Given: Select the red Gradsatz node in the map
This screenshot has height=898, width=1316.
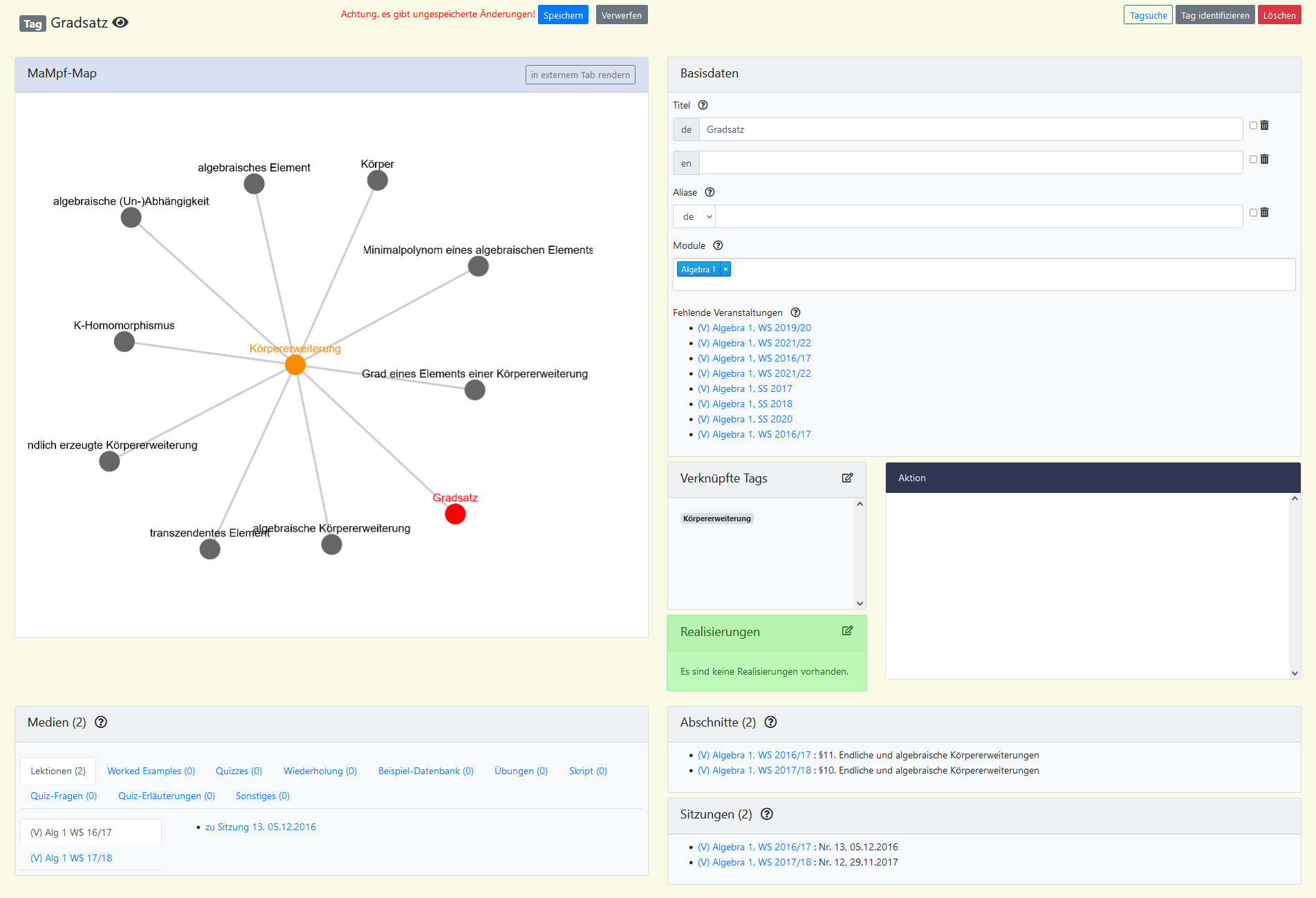Looking at the screenshot, I should 455,514.
